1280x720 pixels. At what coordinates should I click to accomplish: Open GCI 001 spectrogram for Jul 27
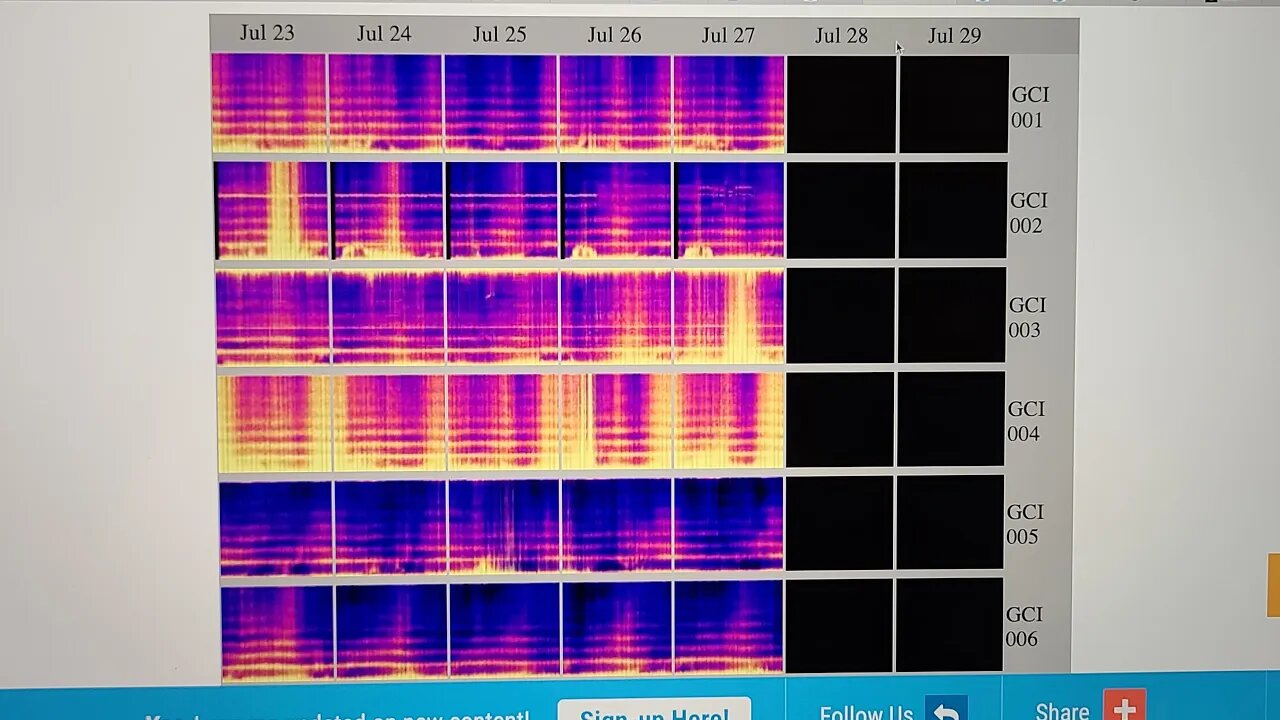point(729,104)
